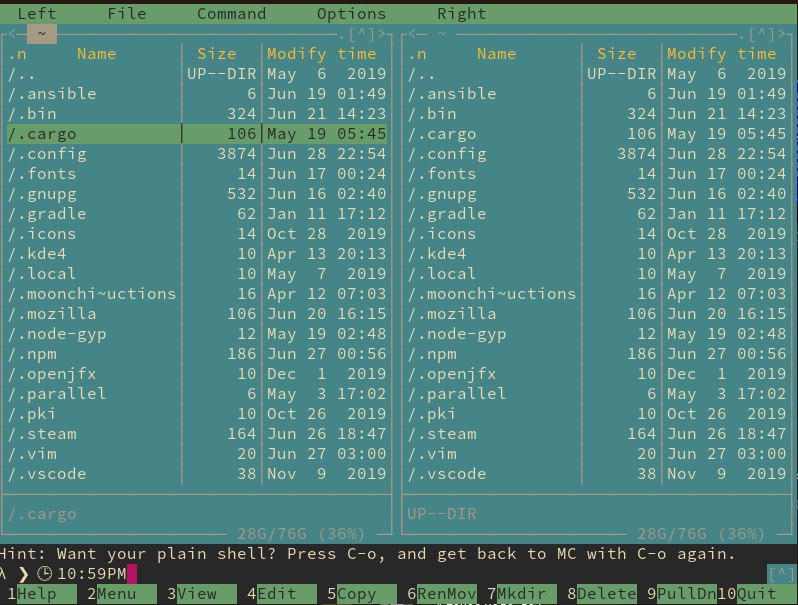Viewport: 798px width, 605px height.
Task: Click the 10 Quit function key button
Action: click(x=756, y=594)
